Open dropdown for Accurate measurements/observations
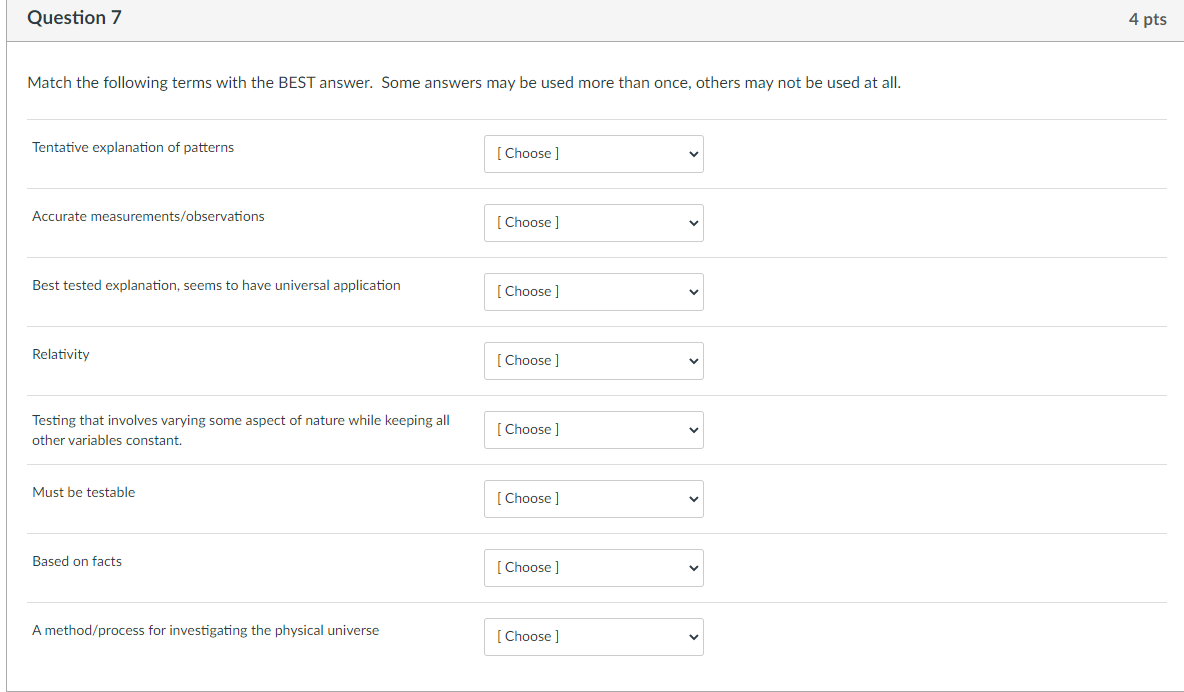This screenshot has height=692, width=1184. pyautogui.click(x=594, y=223)
